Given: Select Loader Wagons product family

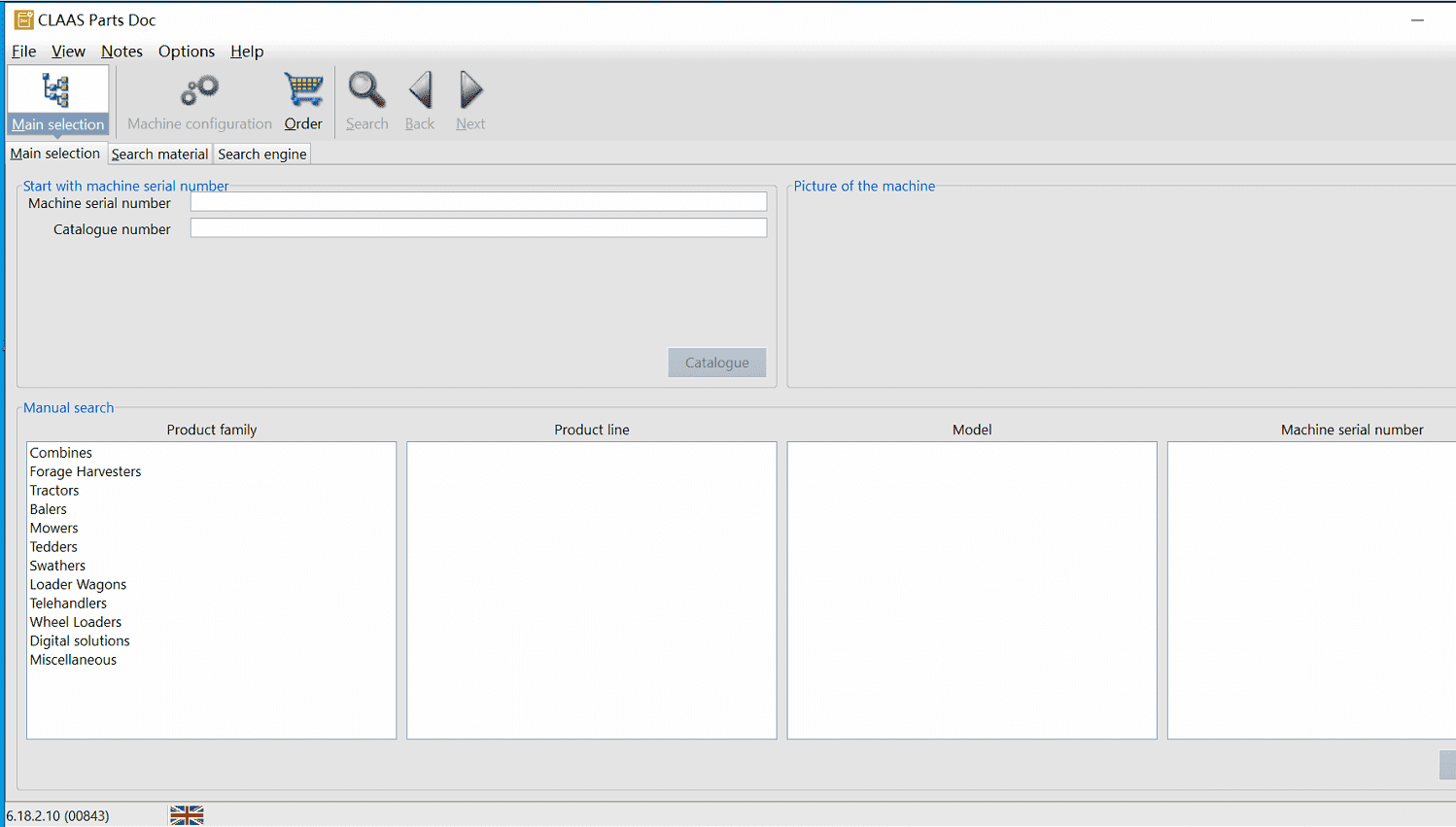Looking at the screenshot, I should [x=78, y=584].
